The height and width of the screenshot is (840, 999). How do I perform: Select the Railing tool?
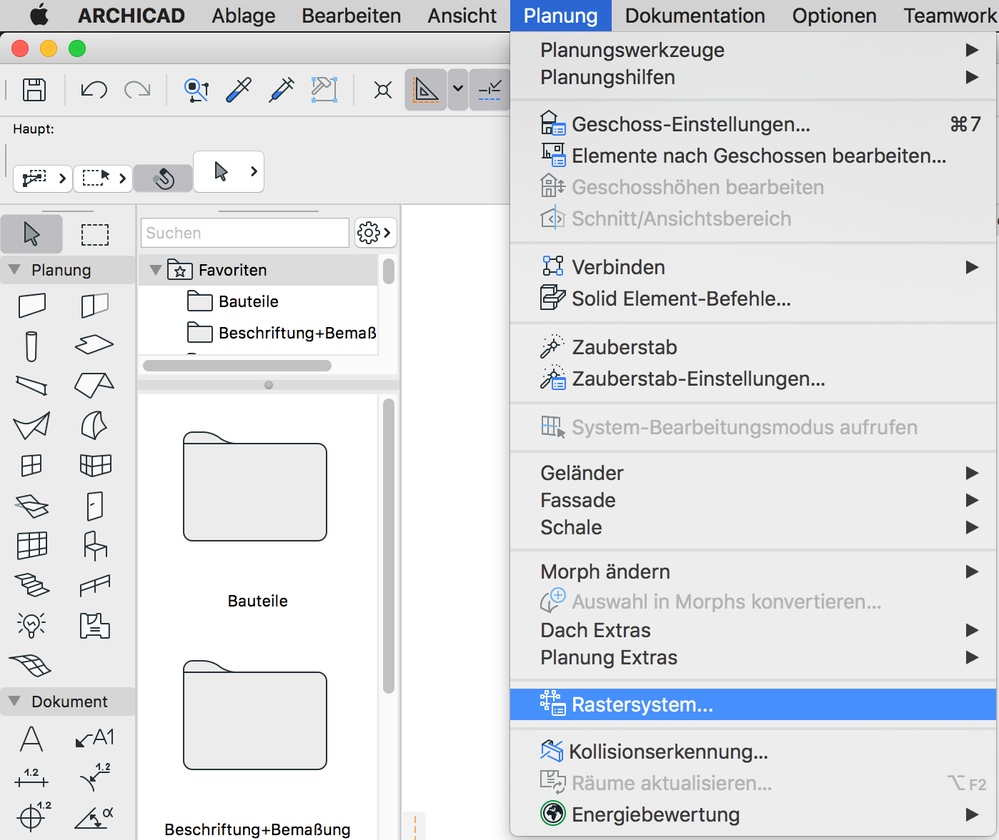95,586
